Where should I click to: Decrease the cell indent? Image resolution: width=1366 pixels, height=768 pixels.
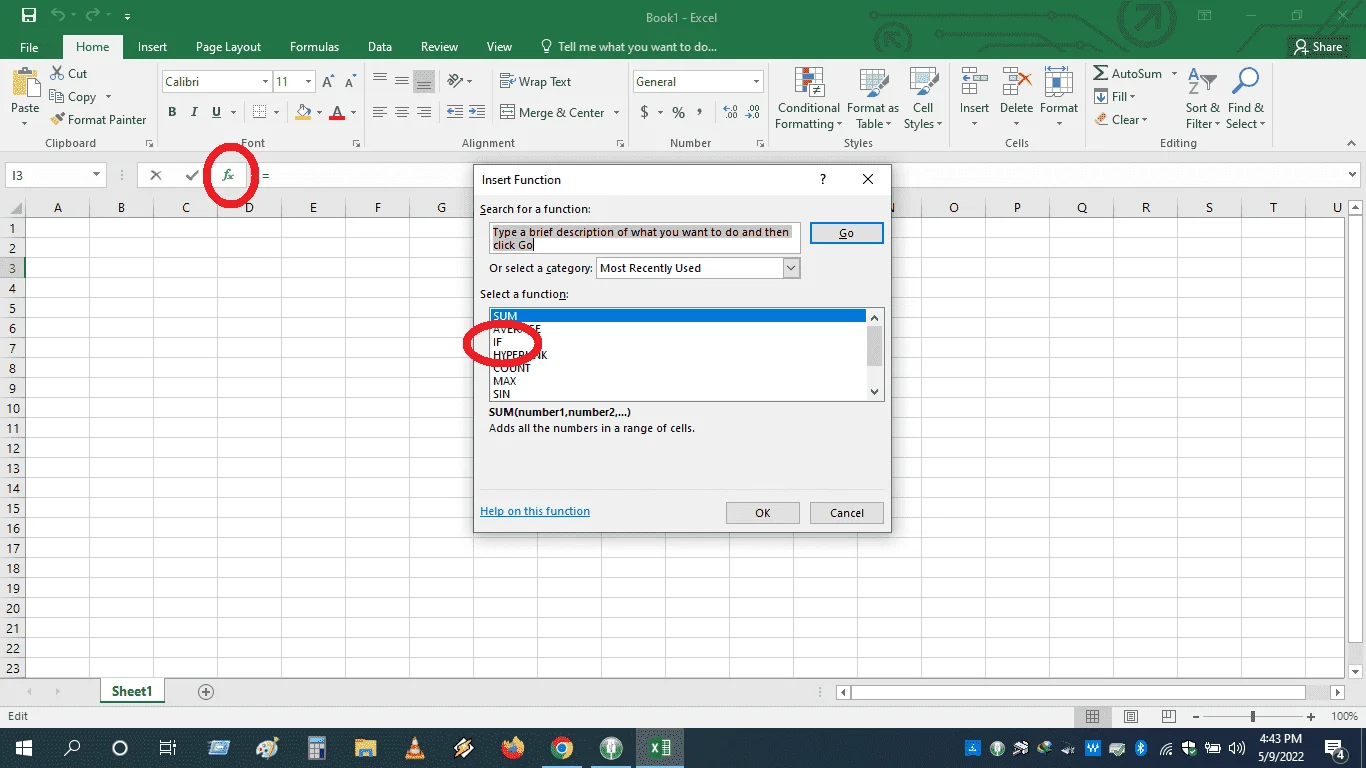pyautogui.click(x=454, y=113)
